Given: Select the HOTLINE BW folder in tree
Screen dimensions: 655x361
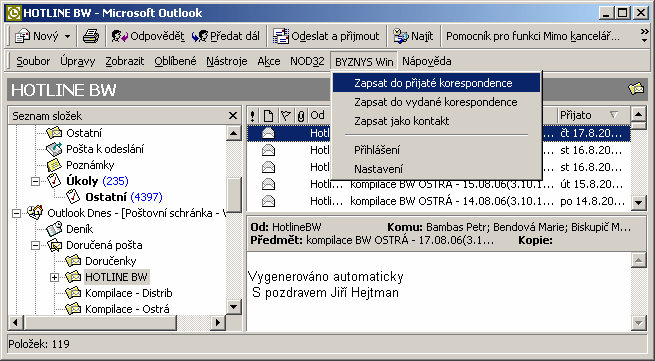Looking at the screenshot, I should 116,277.
